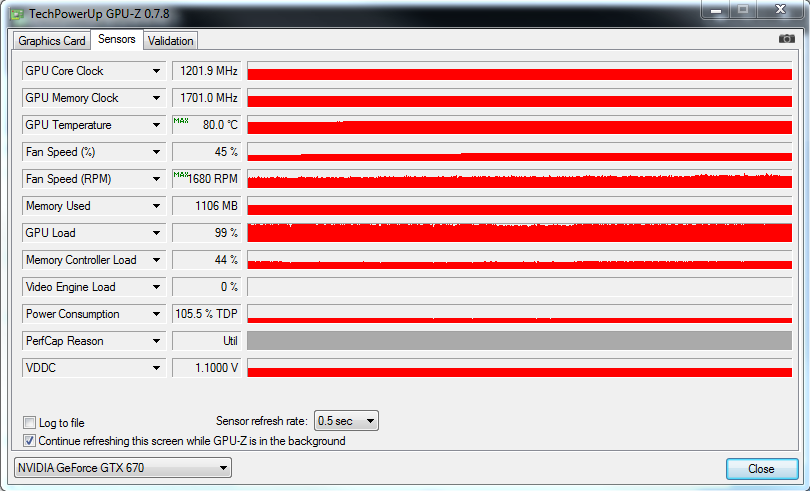This screenshot has height=491, width=810.
Task: Click the GPU-Z title bar app icon
Action: (x=17, y=14)
